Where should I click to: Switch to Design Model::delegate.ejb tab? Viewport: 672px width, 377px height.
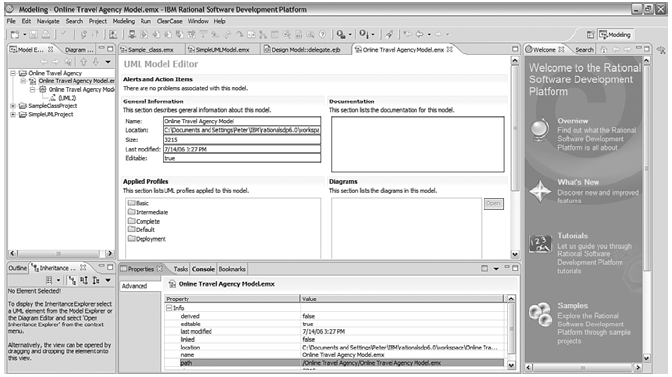[x=305, y=50]
